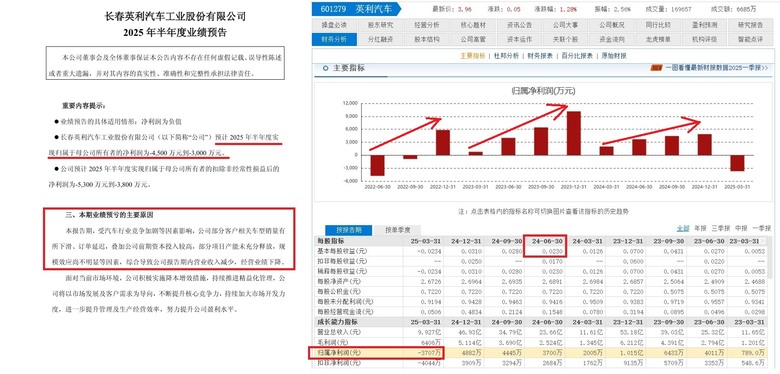Open the 百分比报表 sub-navigation link
Viewport: 780px width, 374px height.
coord(577,56)
